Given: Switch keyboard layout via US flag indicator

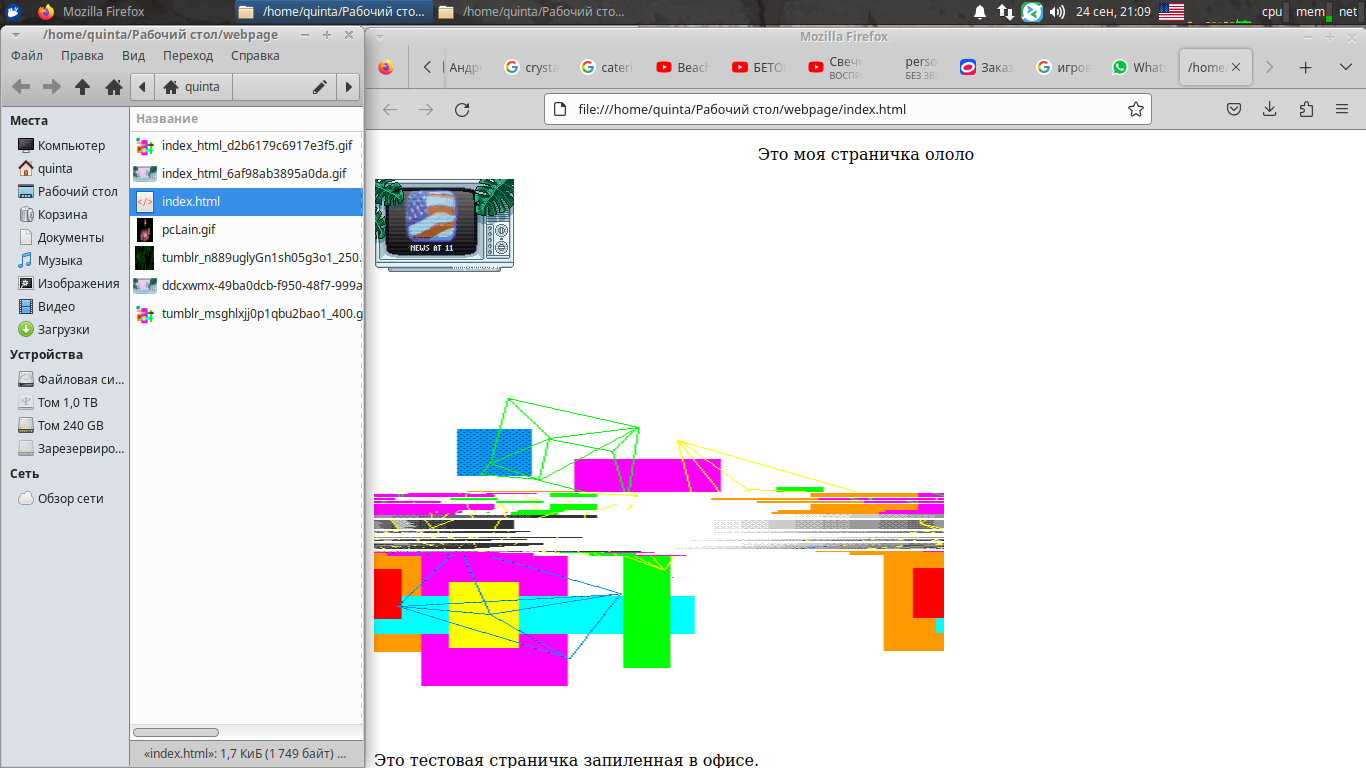Looking at the screenshot, I should (x=1171, y=12).
